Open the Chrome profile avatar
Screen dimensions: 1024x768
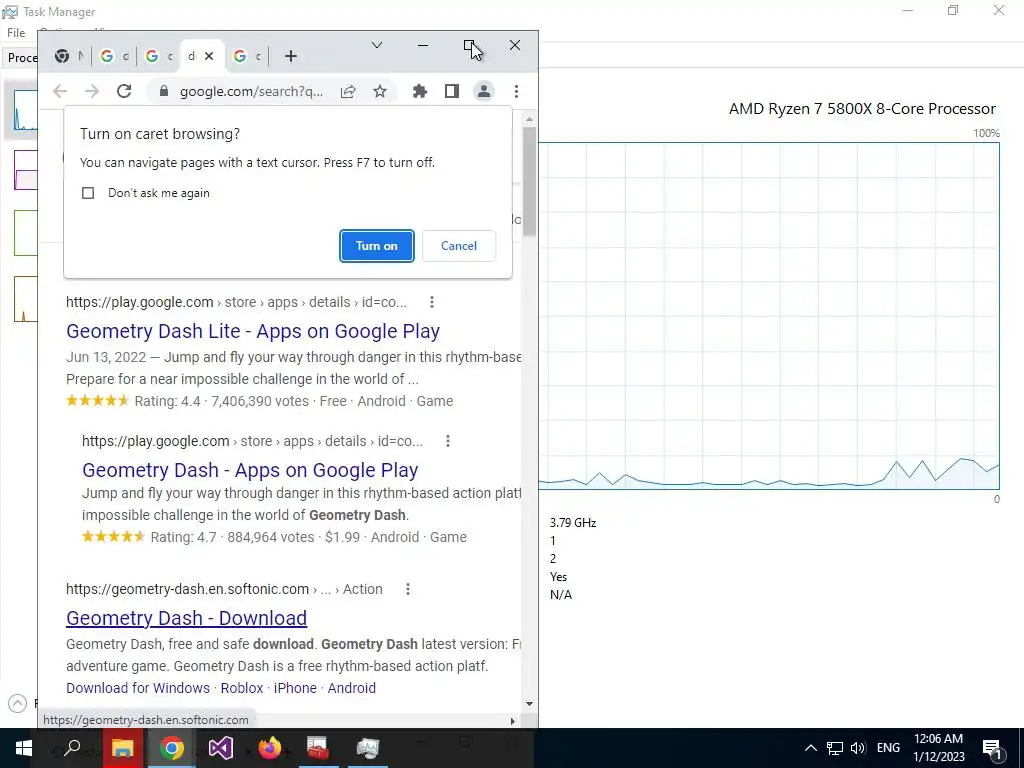pos(484,91)
